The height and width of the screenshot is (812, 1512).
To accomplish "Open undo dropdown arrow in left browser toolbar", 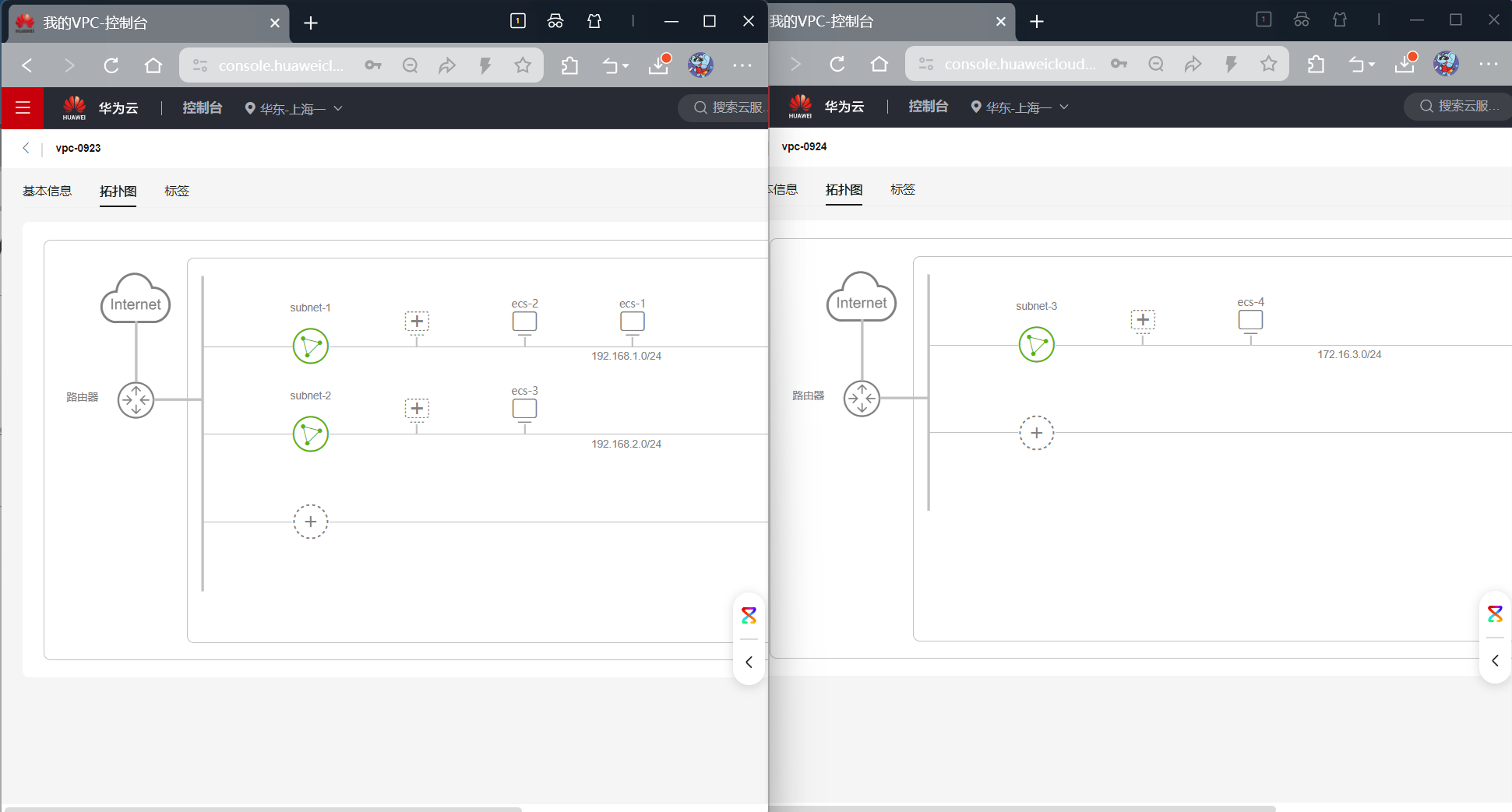I will (x=626, y=66).
